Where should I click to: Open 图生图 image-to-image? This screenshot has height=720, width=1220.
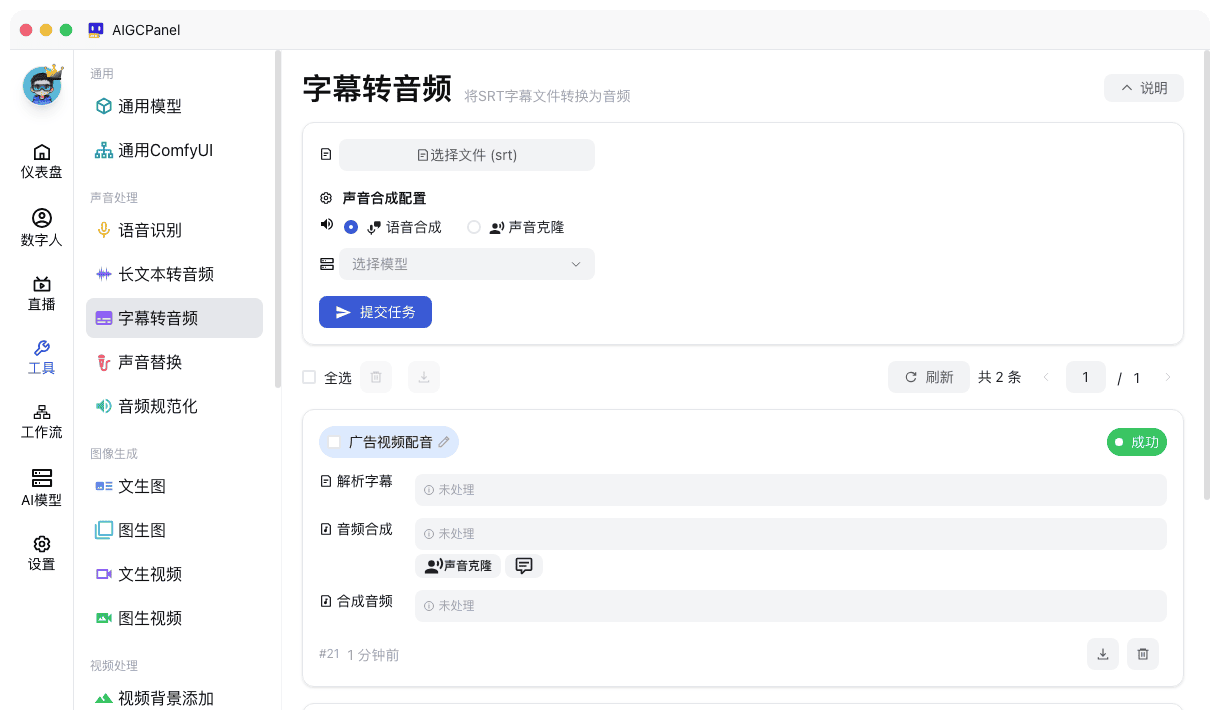click(x=174, y=530)
